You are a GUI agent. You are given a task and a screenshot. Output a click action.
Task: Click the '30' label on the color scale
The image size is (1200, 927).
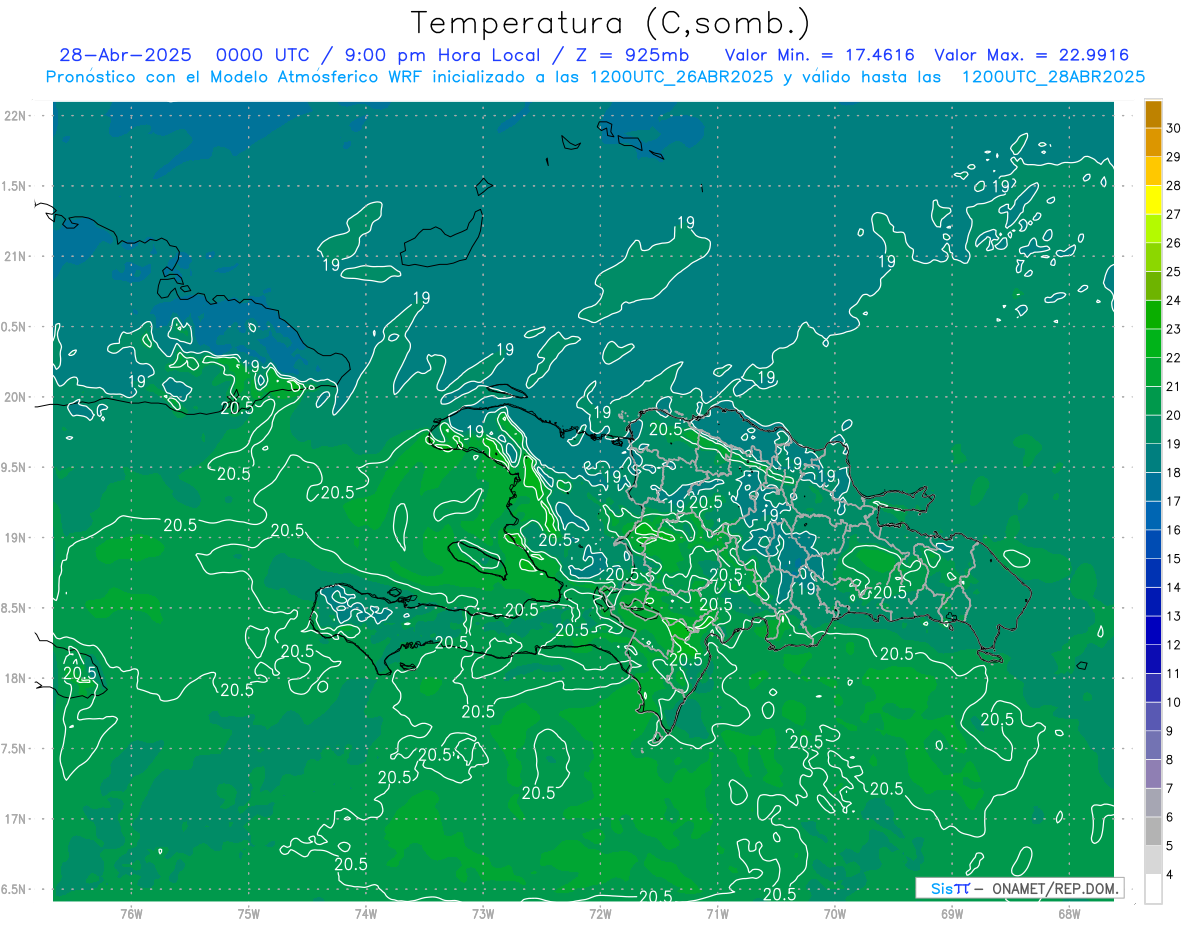coord(1174,128)
